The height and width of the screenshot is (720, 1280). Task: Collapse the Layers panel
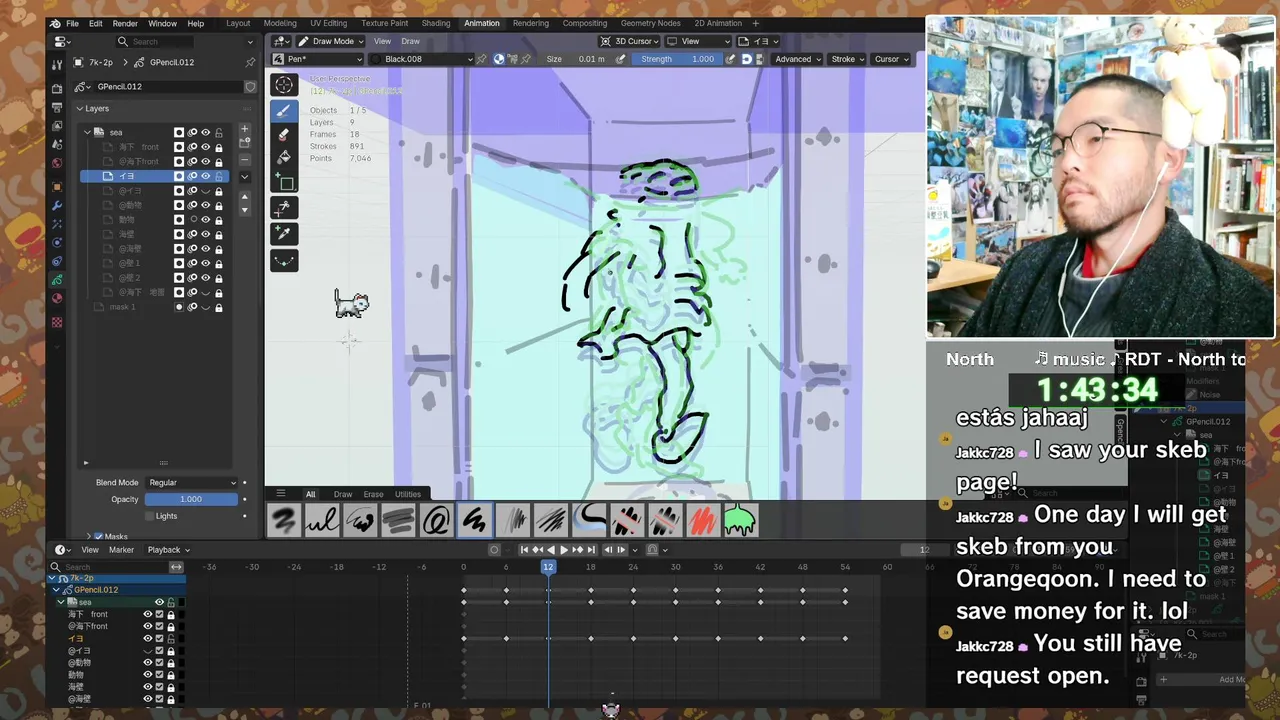(x=80, y=108)
